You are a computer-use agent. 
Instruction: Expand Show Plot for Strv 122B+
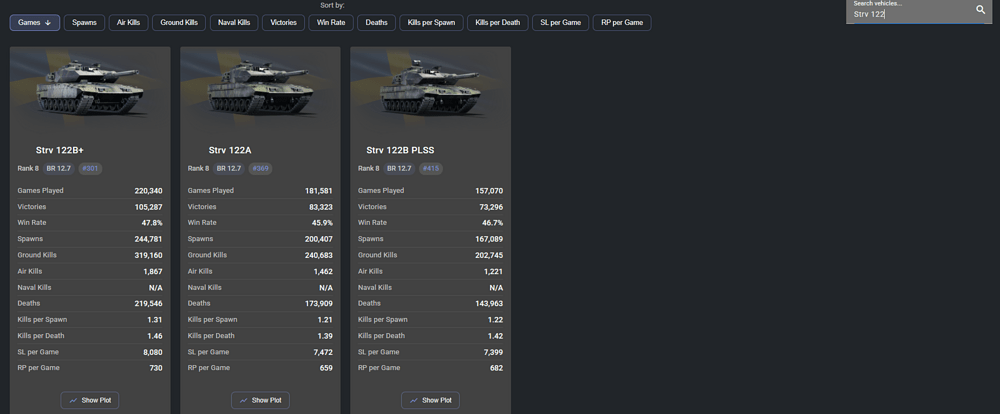pos(90,400)
